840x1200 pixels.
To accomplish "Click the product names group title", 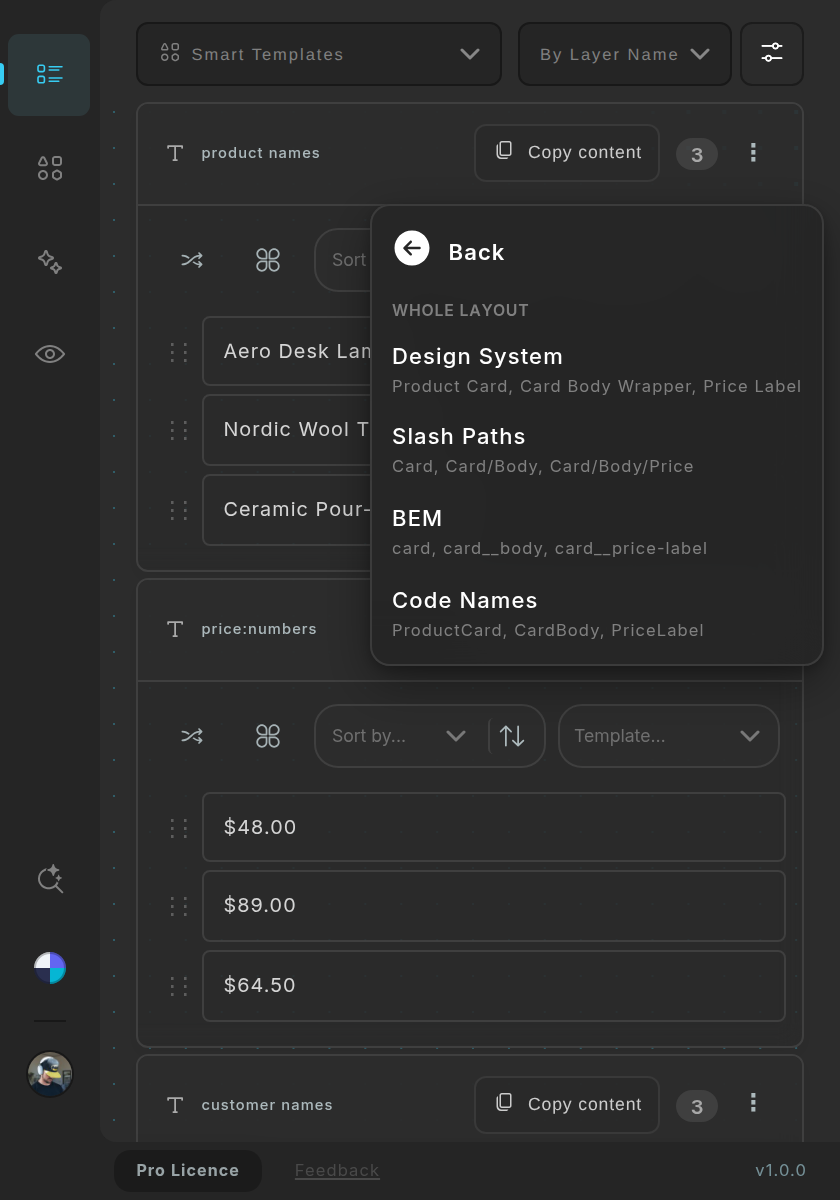I will 261,153.
